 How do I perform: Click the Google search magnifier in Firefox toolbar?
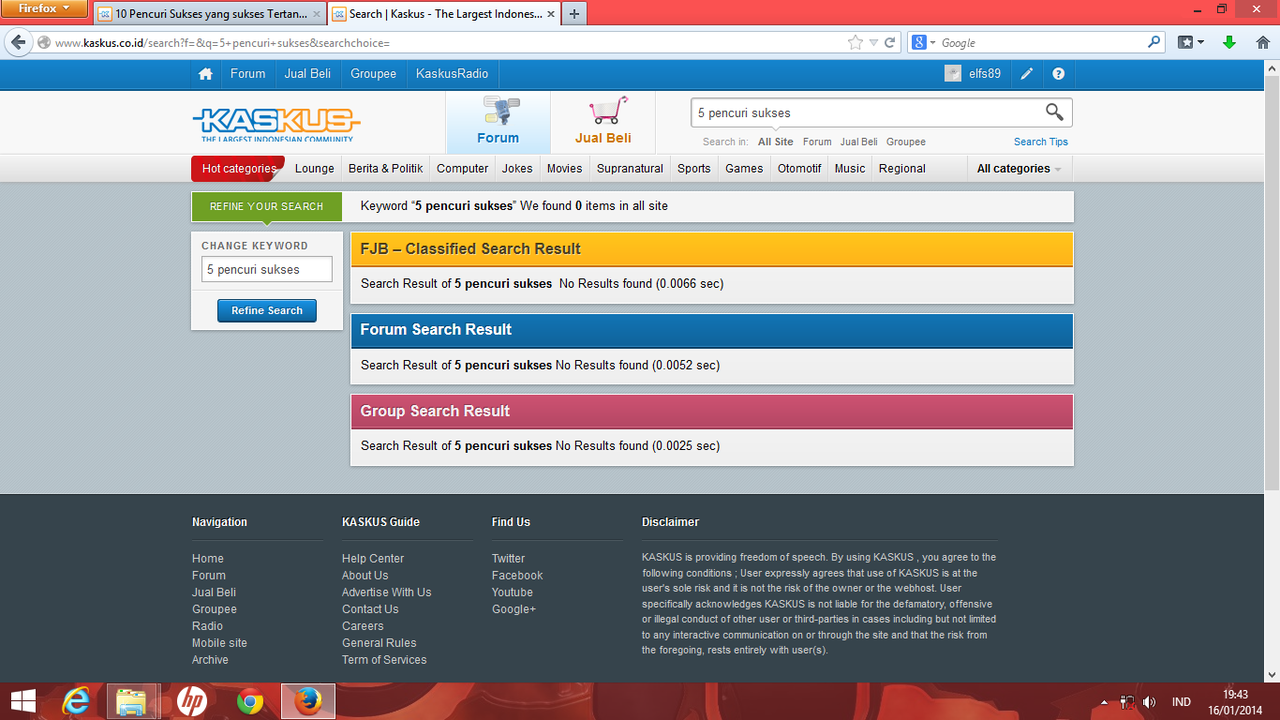1154,43
